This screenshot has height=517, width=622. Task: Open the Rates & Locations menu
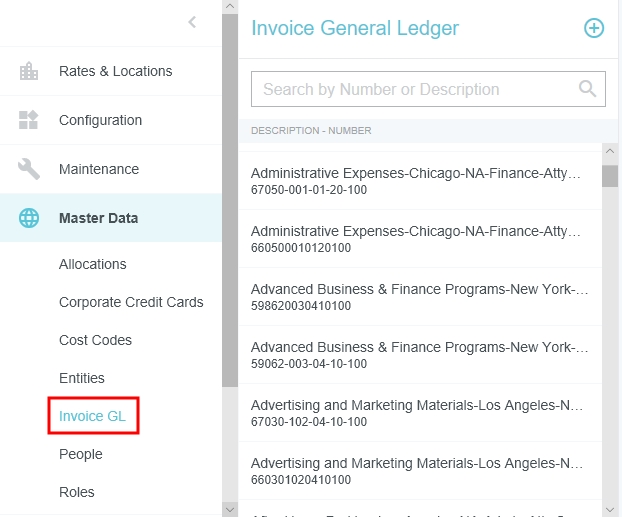pyautogui.click(x=115, y=71)
